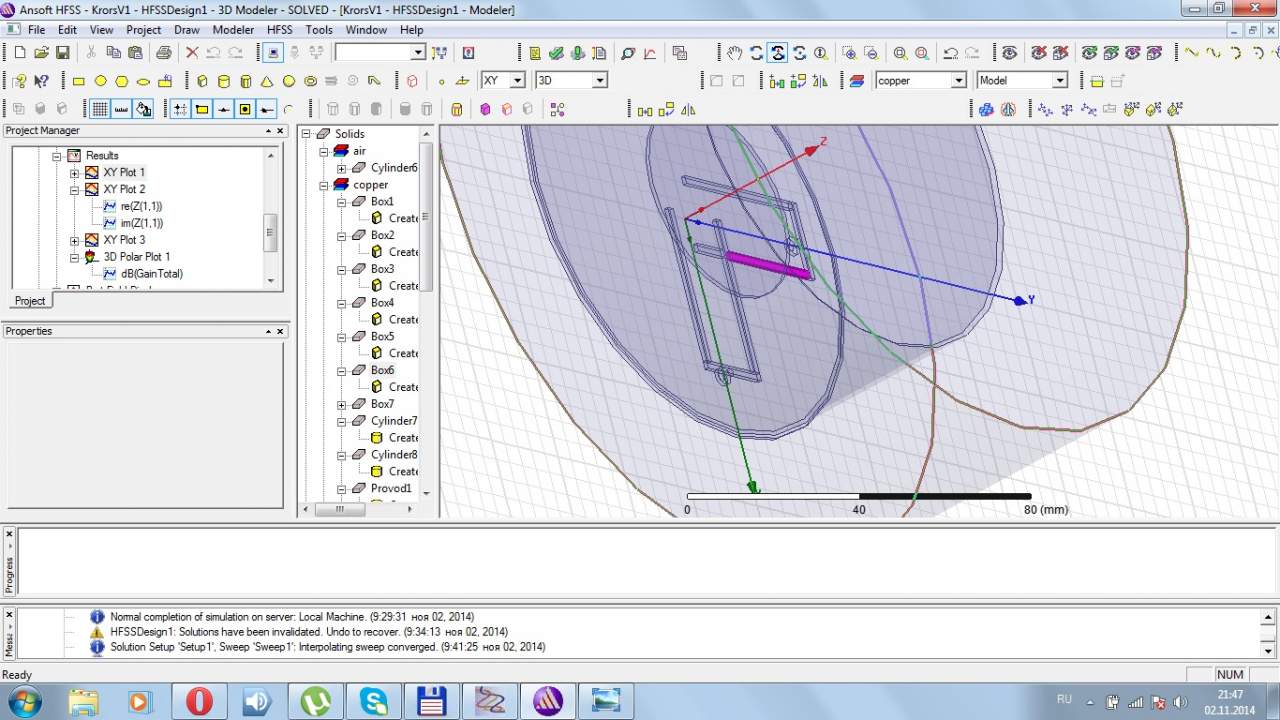Expand the Box7 tree node

(x=341, y=405)
